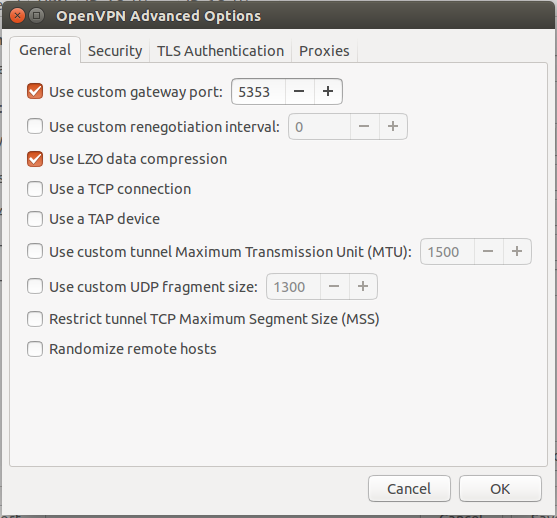Enable Restrict tunnel TCP Maximum Segment Size
The width and height of the screenshot is (557, 518).
point(35,319)
